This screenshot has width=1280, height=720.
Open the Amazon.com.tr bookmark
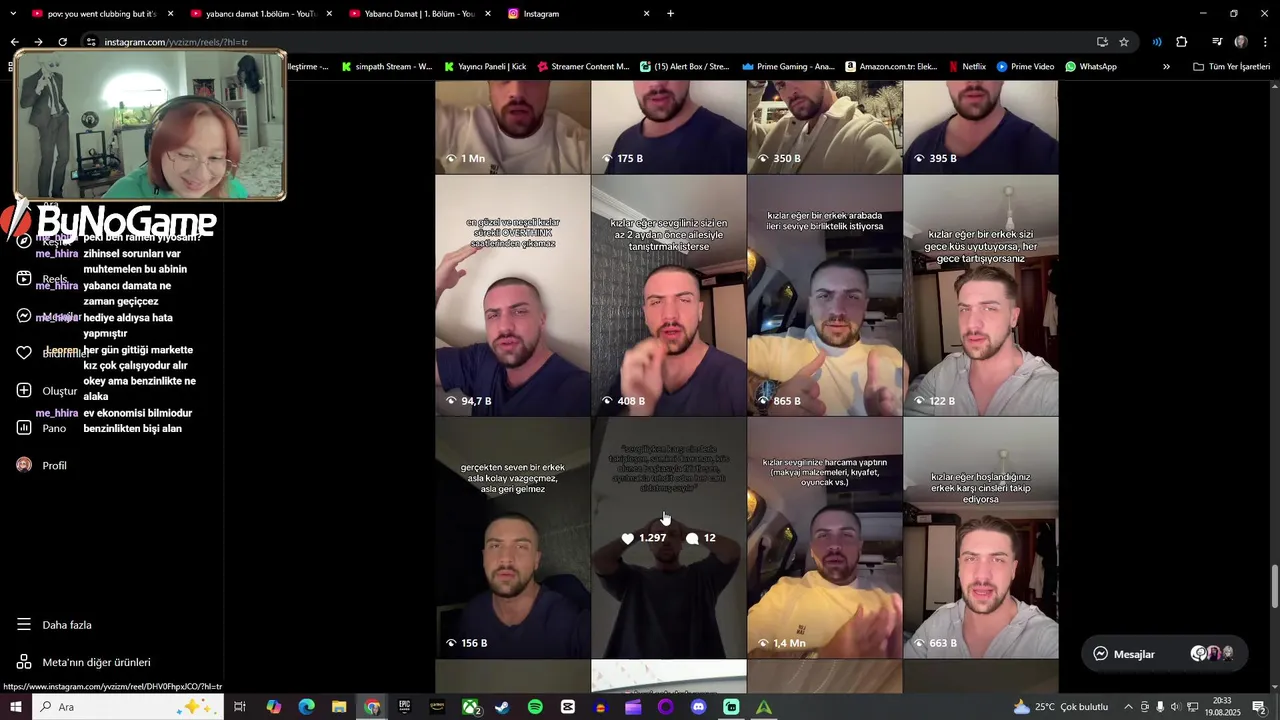pyautogui.click(x=891, y=67)
